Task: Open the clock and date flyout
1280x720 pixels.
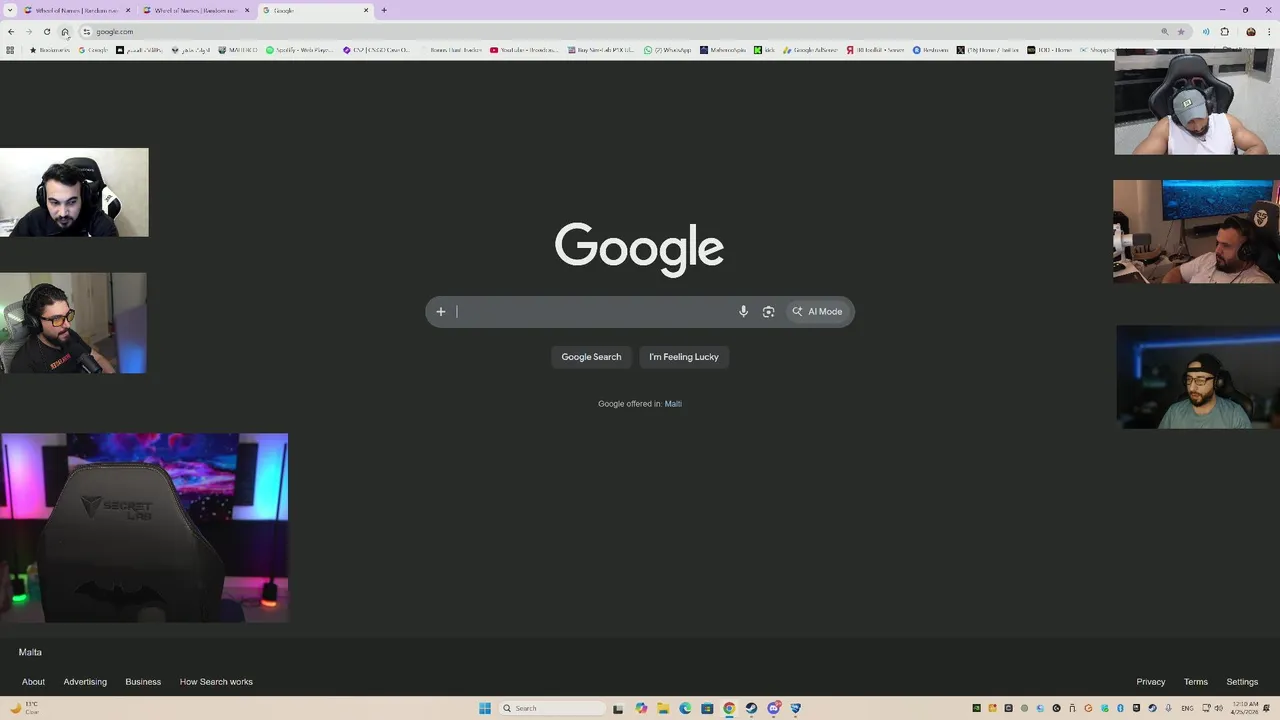Action: point(1245,708)
